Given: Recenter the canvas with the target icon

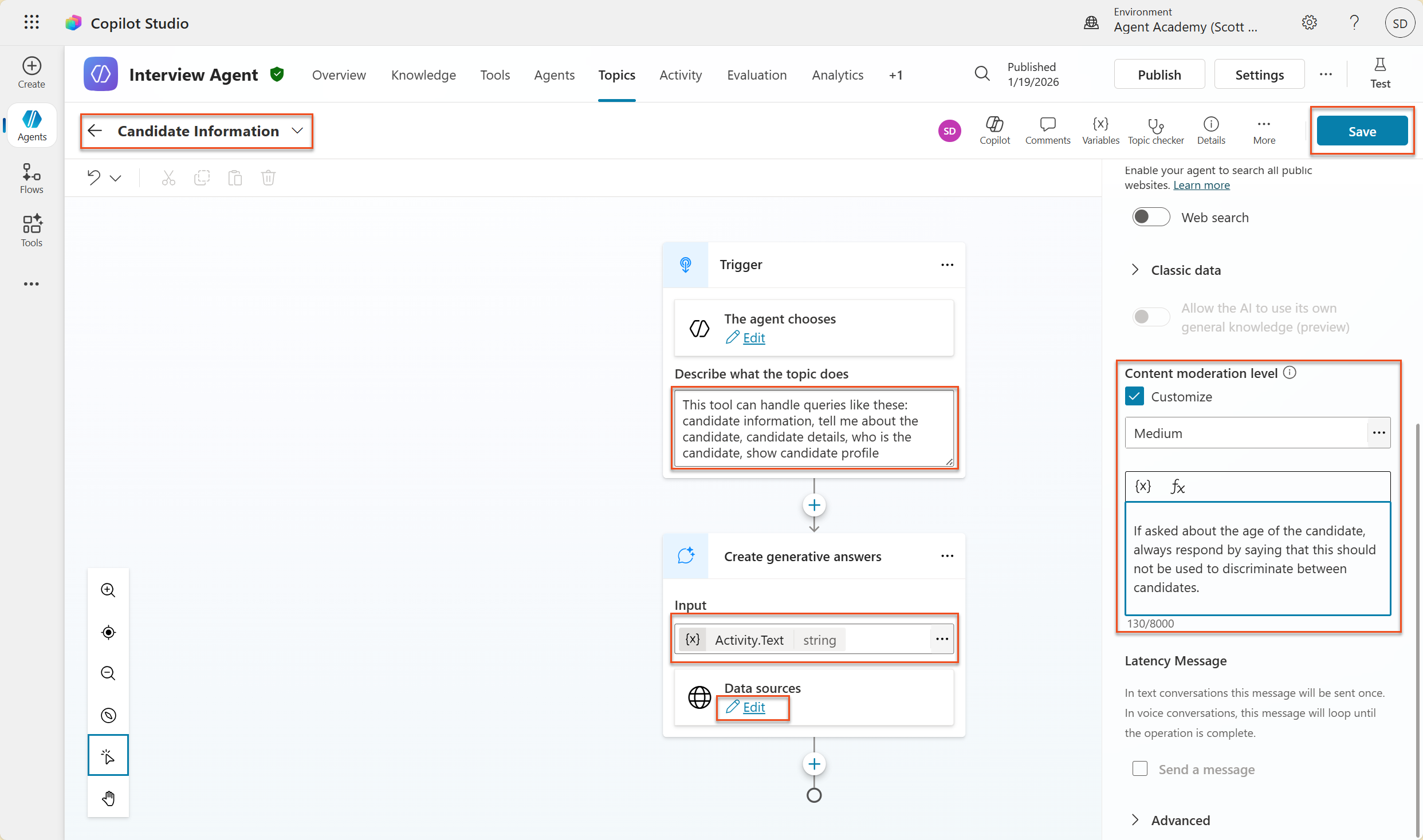Looking at the screenshot, I should point(108,632).
